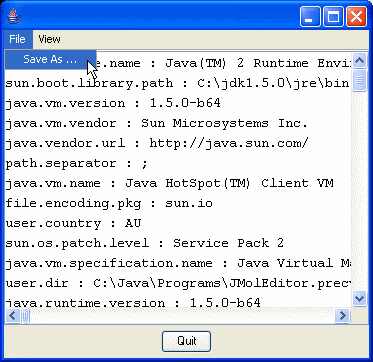Click the user.dir JMolEditor path line
Viewport: 373px width, 362px height.
[177, 283]
